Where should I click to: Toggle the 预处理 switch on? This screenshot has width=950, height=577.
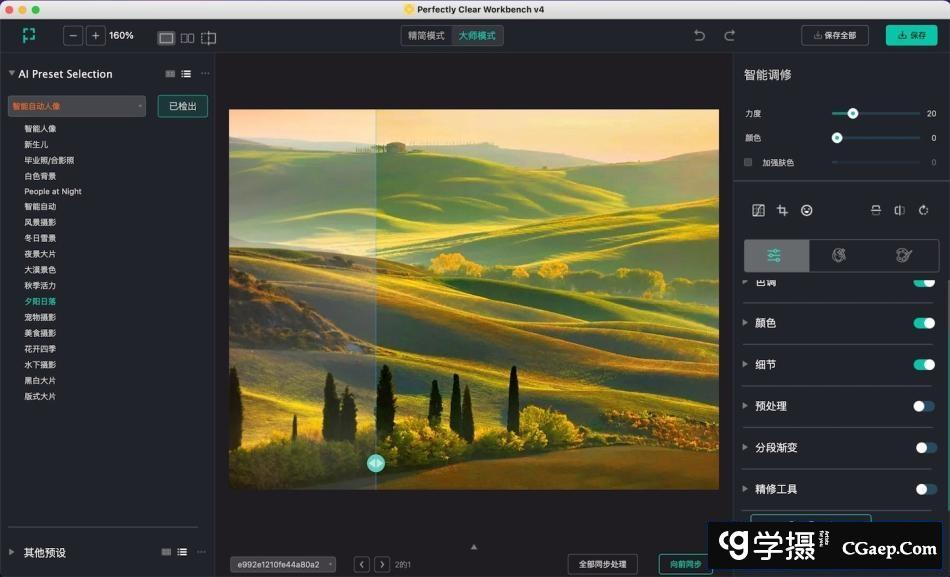925,406
